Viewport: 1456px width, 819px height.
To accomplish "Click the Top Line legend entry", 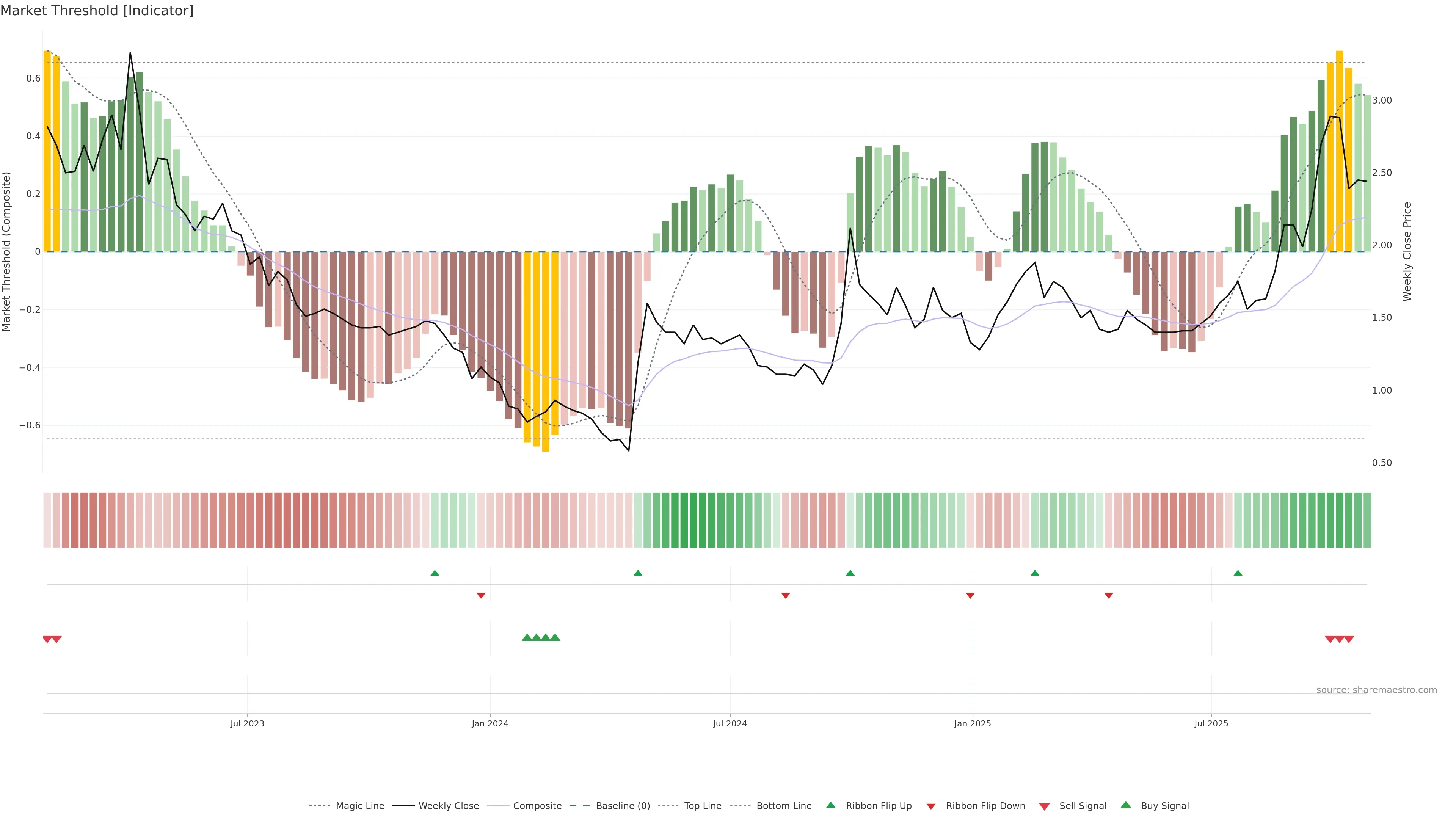I will pos(703,805).
